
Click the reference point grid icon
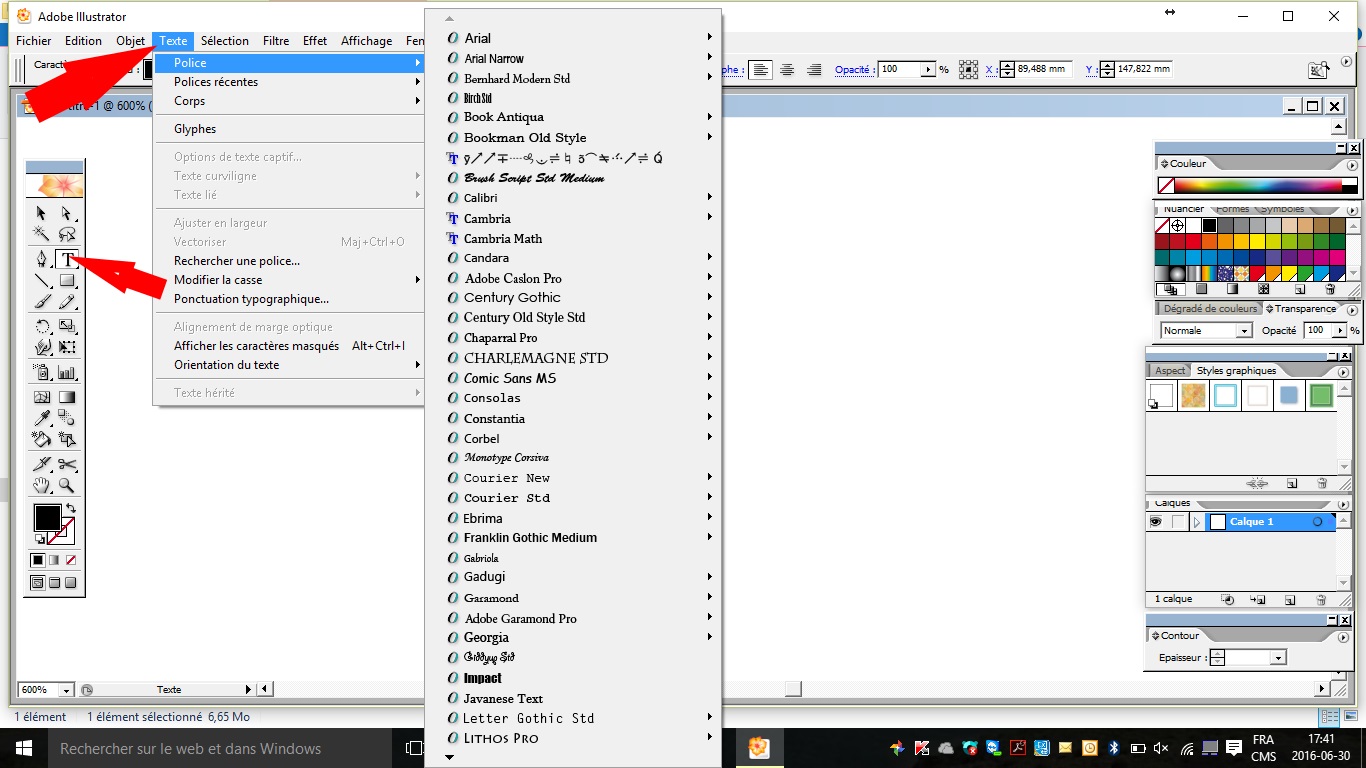[968, 70]
